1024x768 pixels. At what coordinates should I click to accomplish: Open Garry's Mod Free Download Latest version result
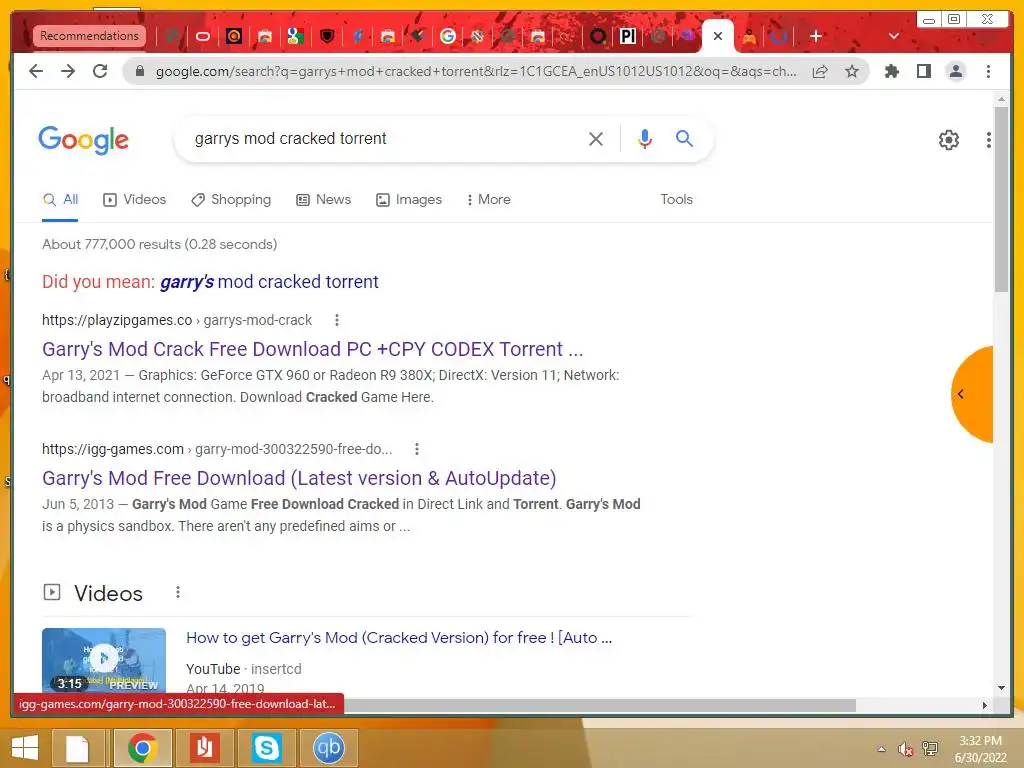click(299, 478)
